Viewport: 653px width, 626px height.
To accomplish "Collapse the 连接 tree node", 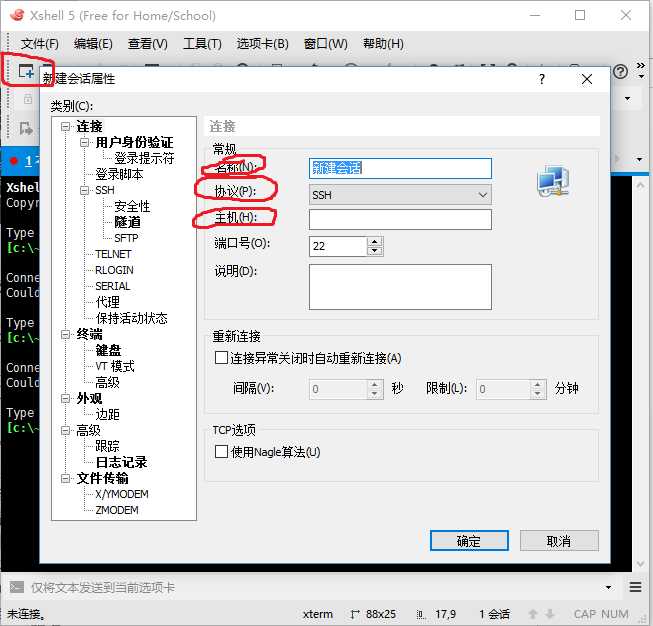I will [65, 126].
